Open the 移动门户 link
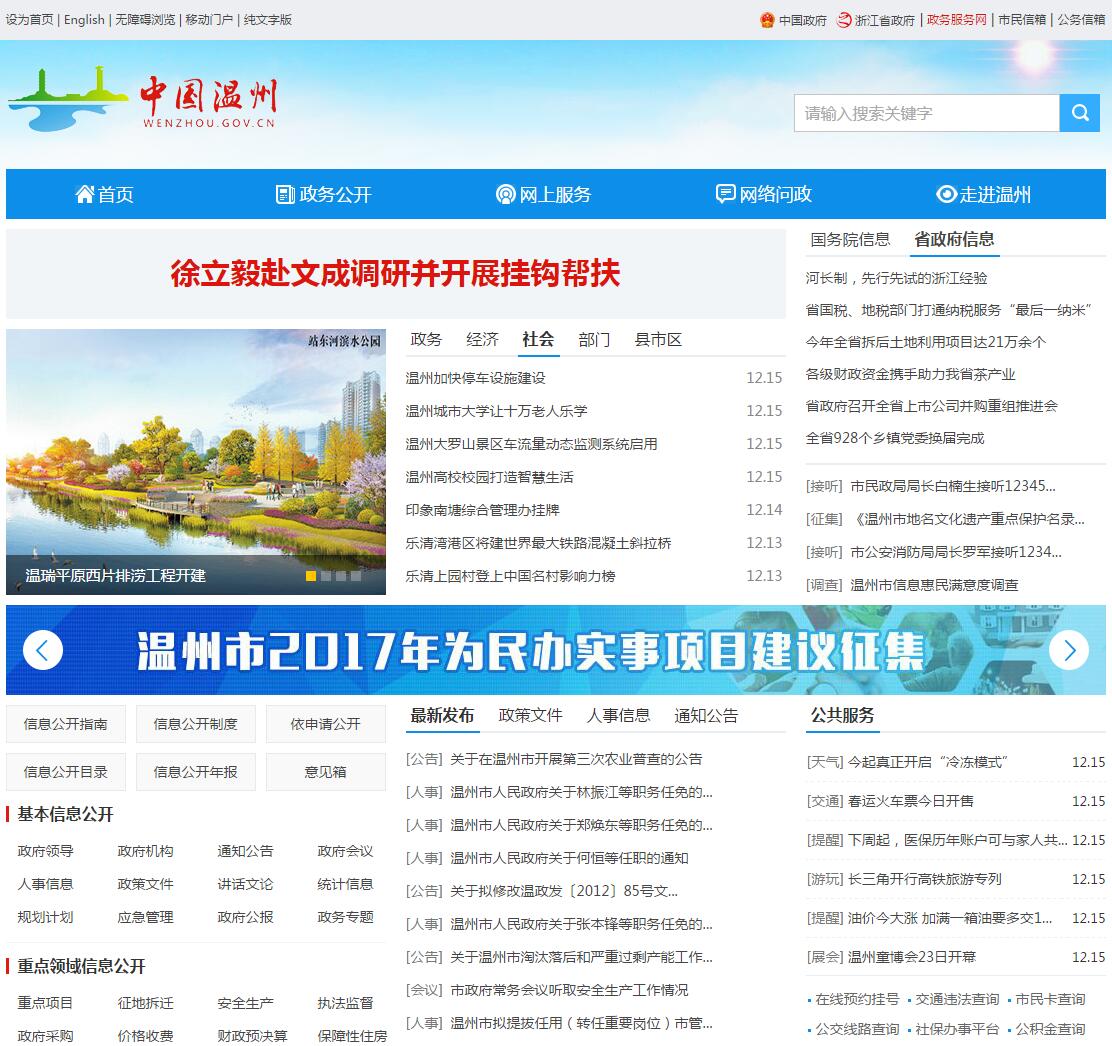This screenshot has width=1112, height=1046. coord(209,20)
